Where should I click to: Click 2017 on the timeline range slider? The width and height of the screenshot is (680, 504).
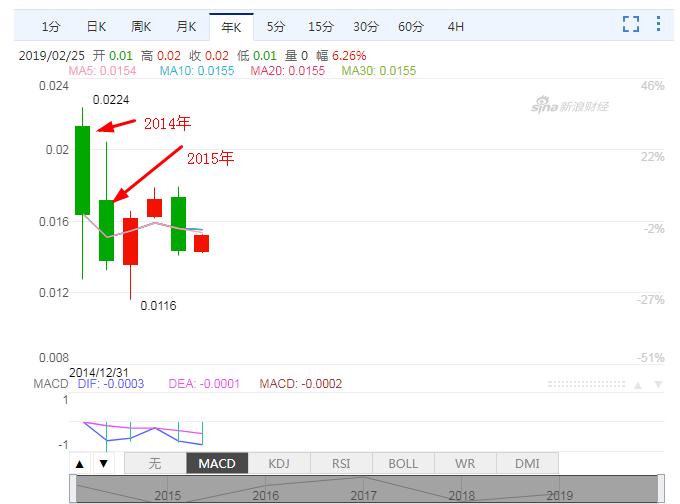(364, 495)
